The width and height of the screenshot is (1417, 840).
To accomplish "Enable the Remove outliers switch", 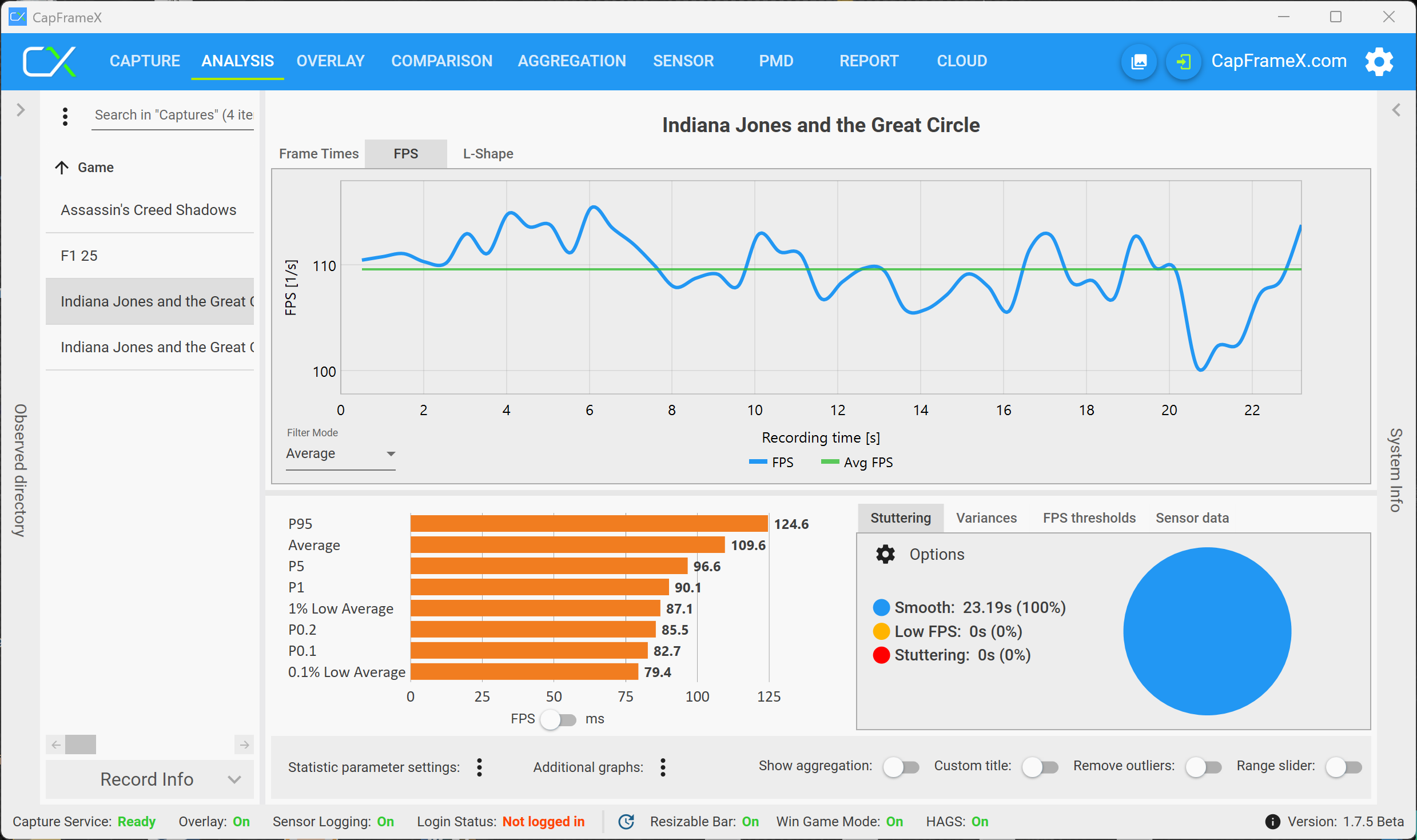I will pos(1203,767).
